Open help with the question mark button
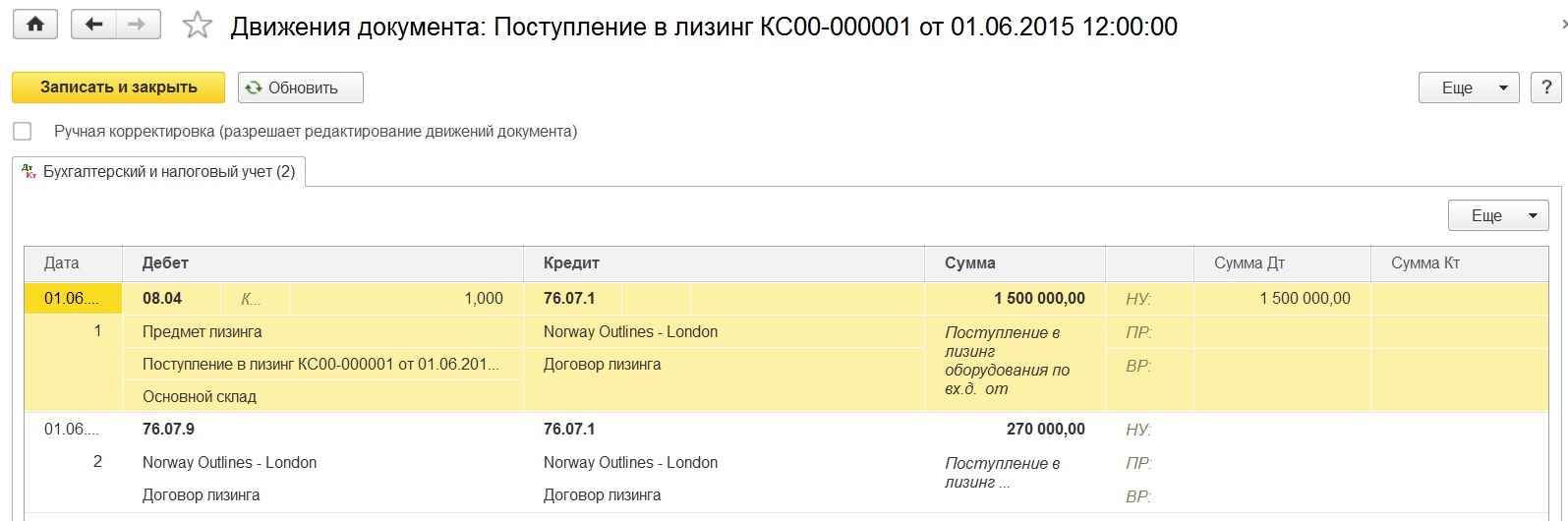 [1546, 87]
